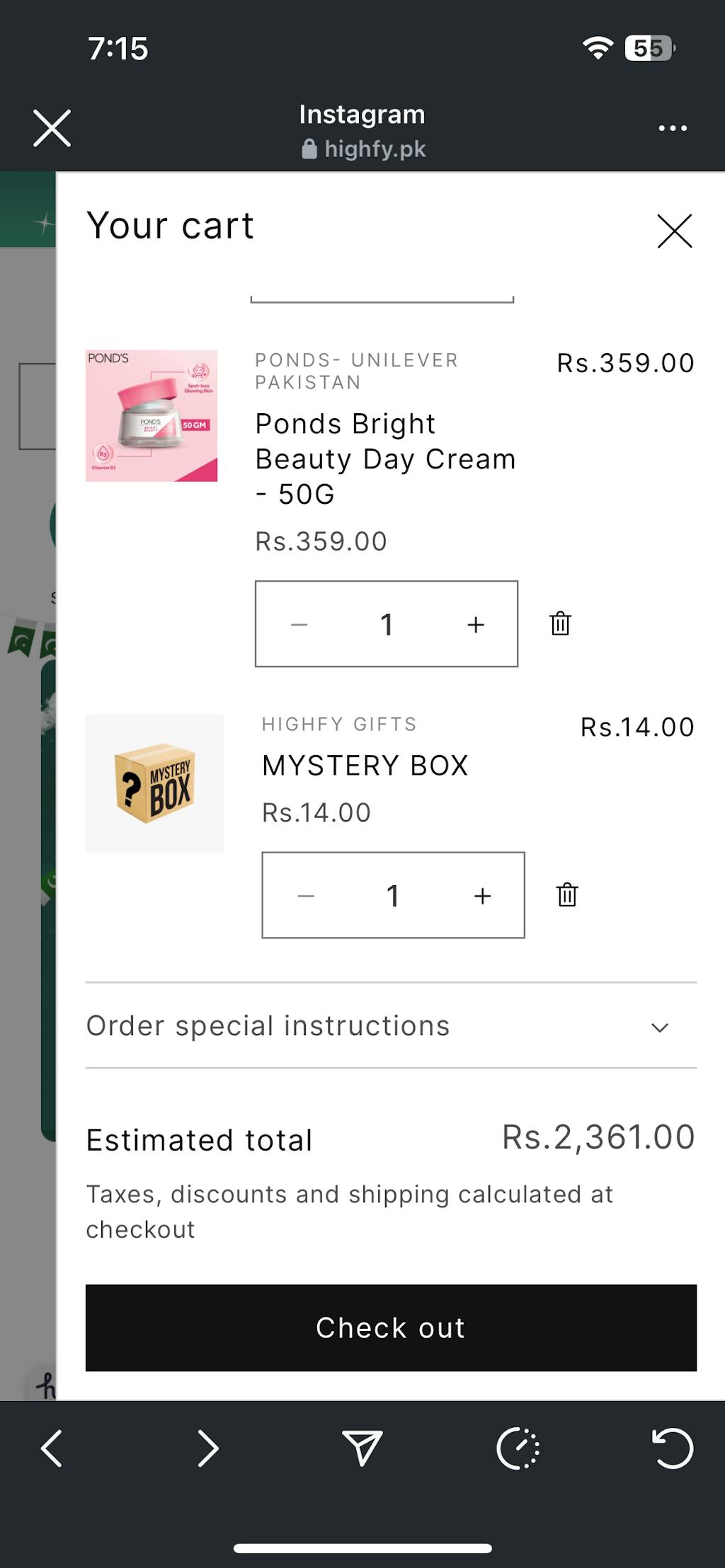
Task: Delete Ponds Bright Beauty Day Cream from cart
Action: pos(560,623)
